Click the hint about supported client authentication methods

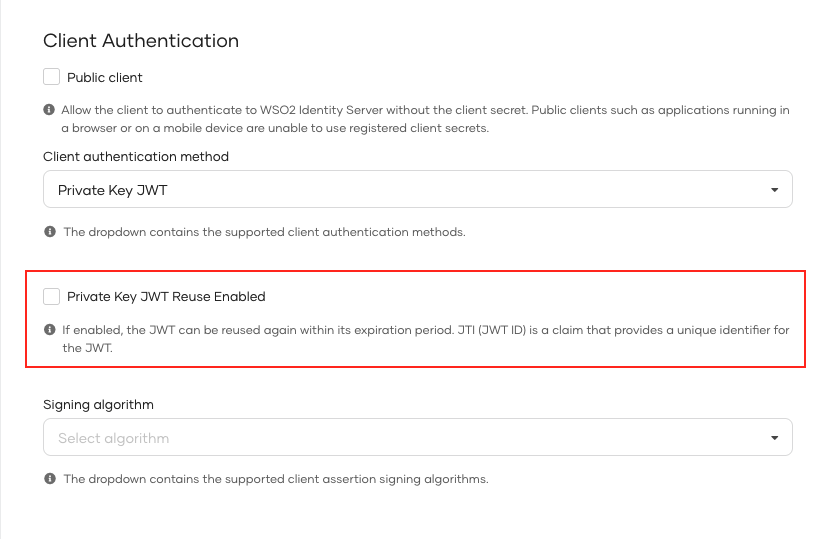point(264,232)
